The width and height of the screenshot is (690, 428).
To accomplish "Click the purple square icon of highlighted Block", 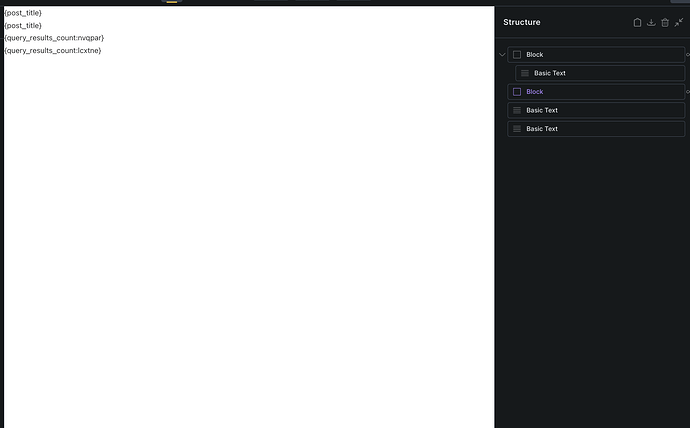I will (517, 92).
